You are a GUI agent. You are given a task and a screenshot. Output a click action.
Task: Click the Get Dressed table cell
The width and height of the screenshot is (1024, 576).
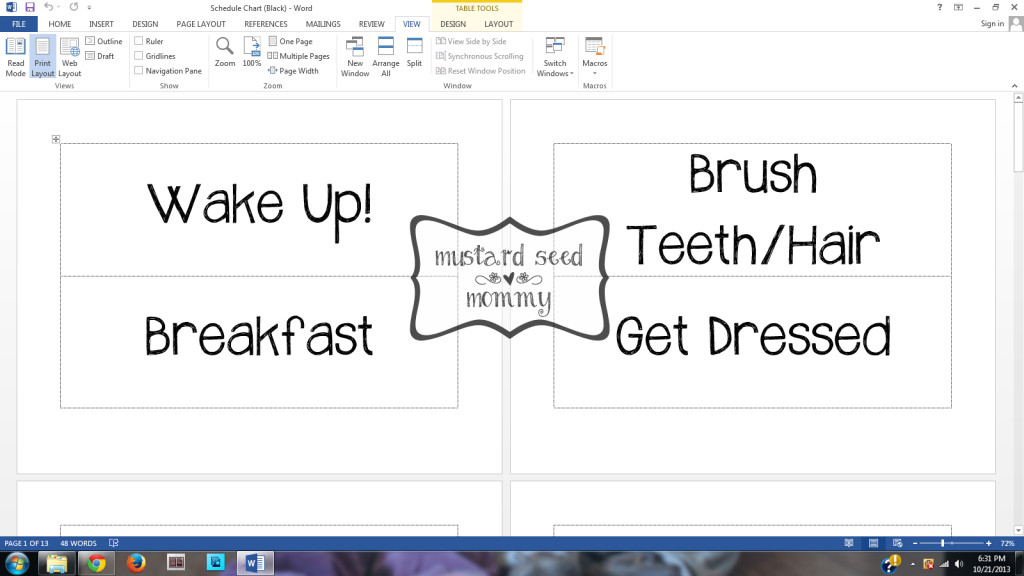point(752,342)
